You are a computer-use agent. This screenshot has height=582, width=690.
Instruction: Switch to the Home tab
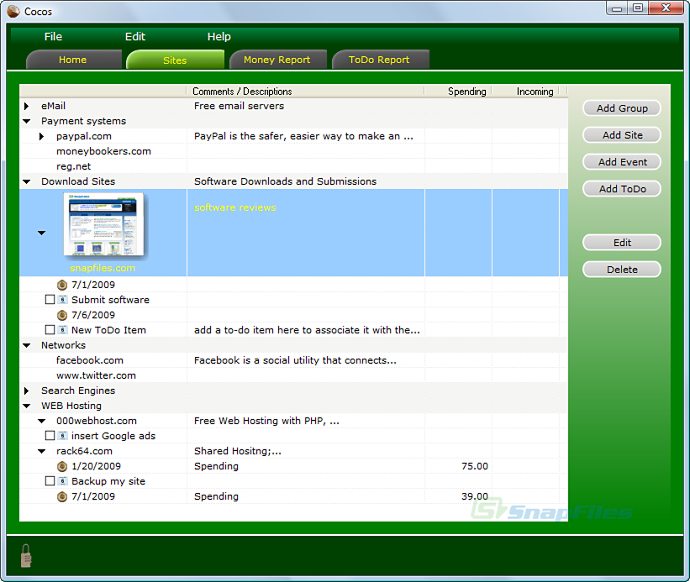coord(73,60)
